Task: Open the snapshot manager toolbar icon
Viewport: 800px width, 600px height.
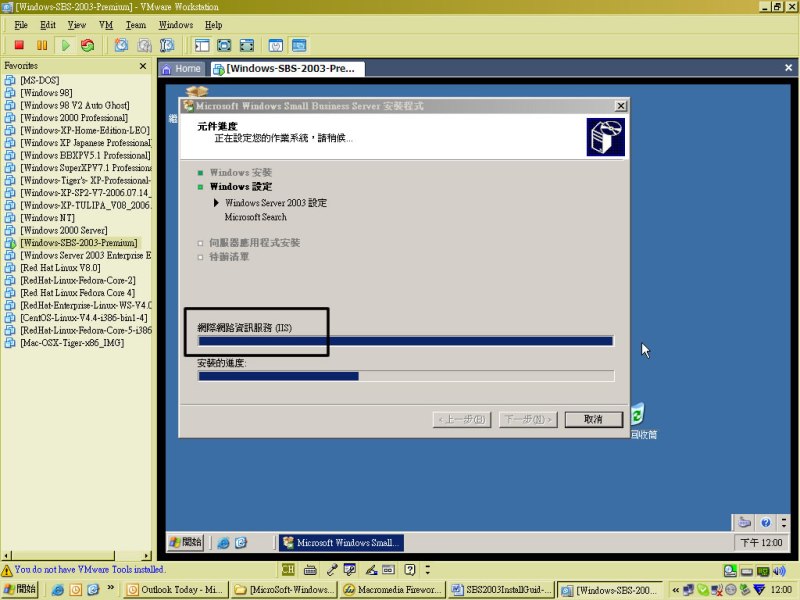Action: (167, 45)
